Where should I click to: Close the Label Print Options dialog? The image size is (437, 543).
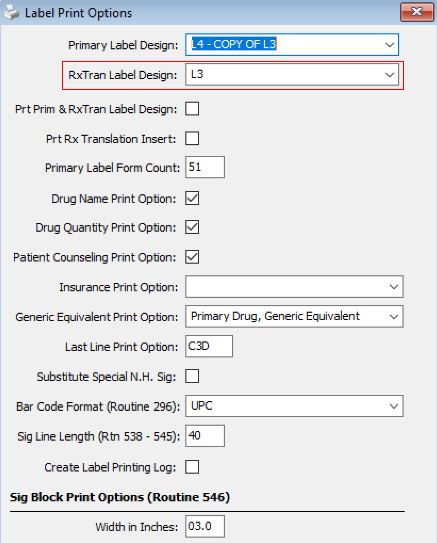click(417, 12)
